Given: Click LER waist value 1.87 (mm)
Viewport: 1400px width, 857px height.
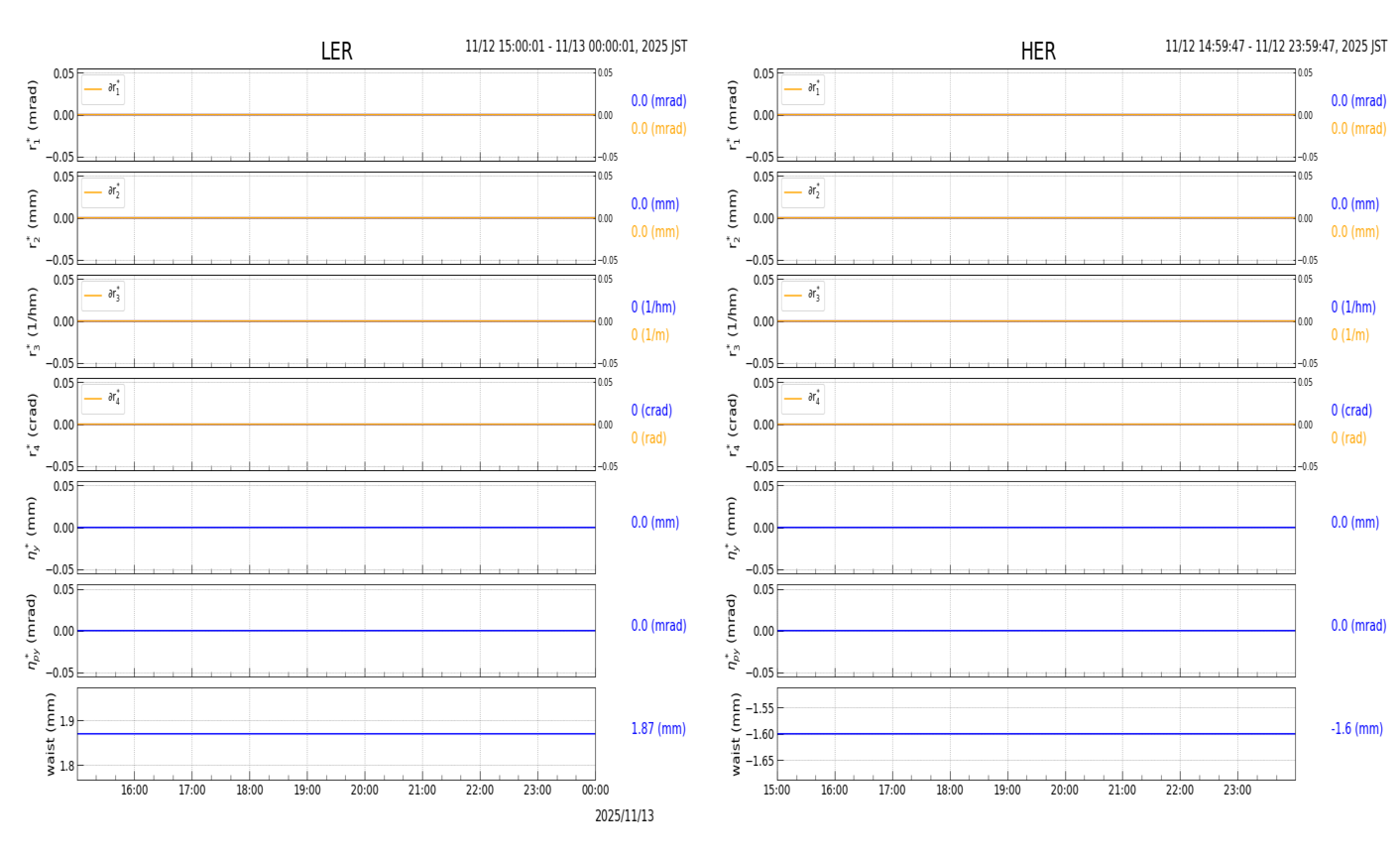Looking at the screenshot, I should point(658,729).
